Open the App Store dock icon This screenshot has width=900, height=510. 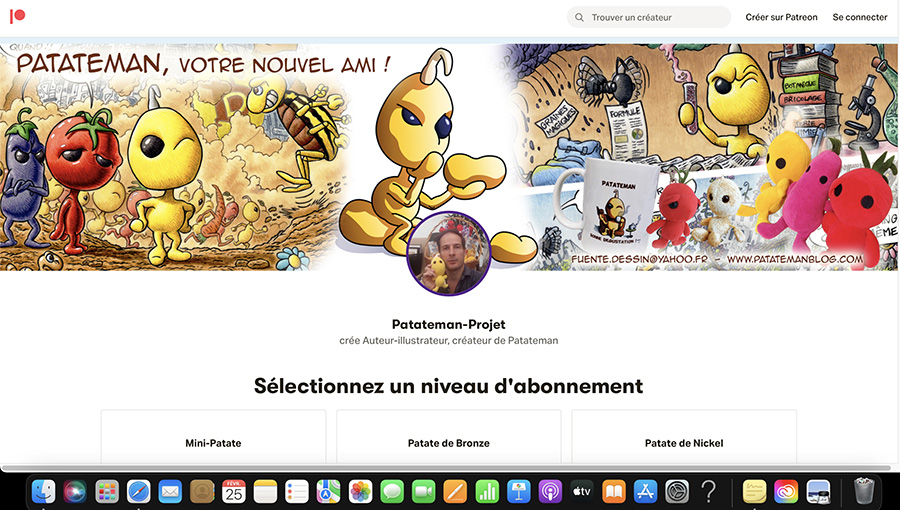(x=645, y=492)
